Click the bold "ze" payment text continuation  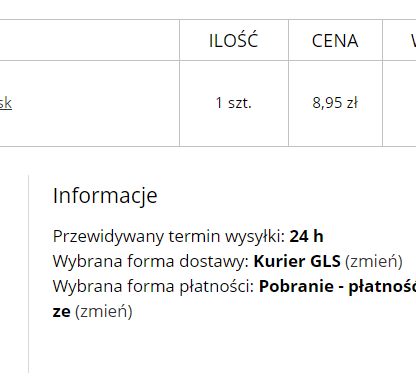click(x=61, y=312)
